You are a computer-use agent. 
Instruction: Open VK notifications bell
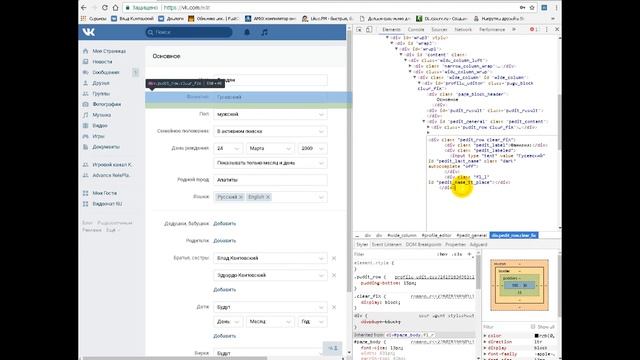247,32
